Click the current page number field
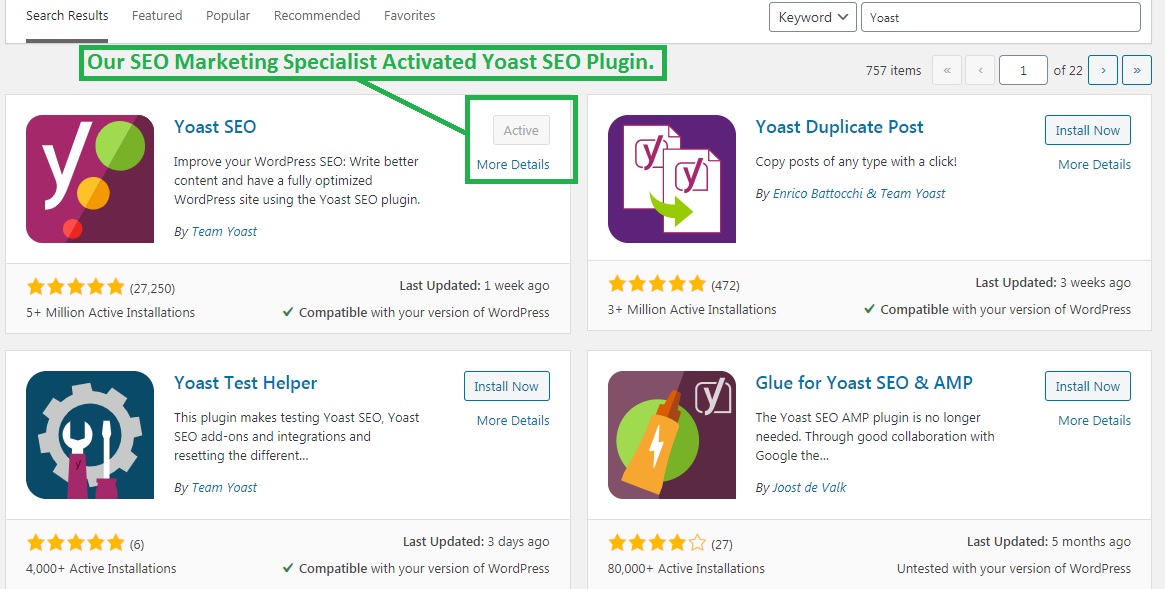 coord(1023,70)
